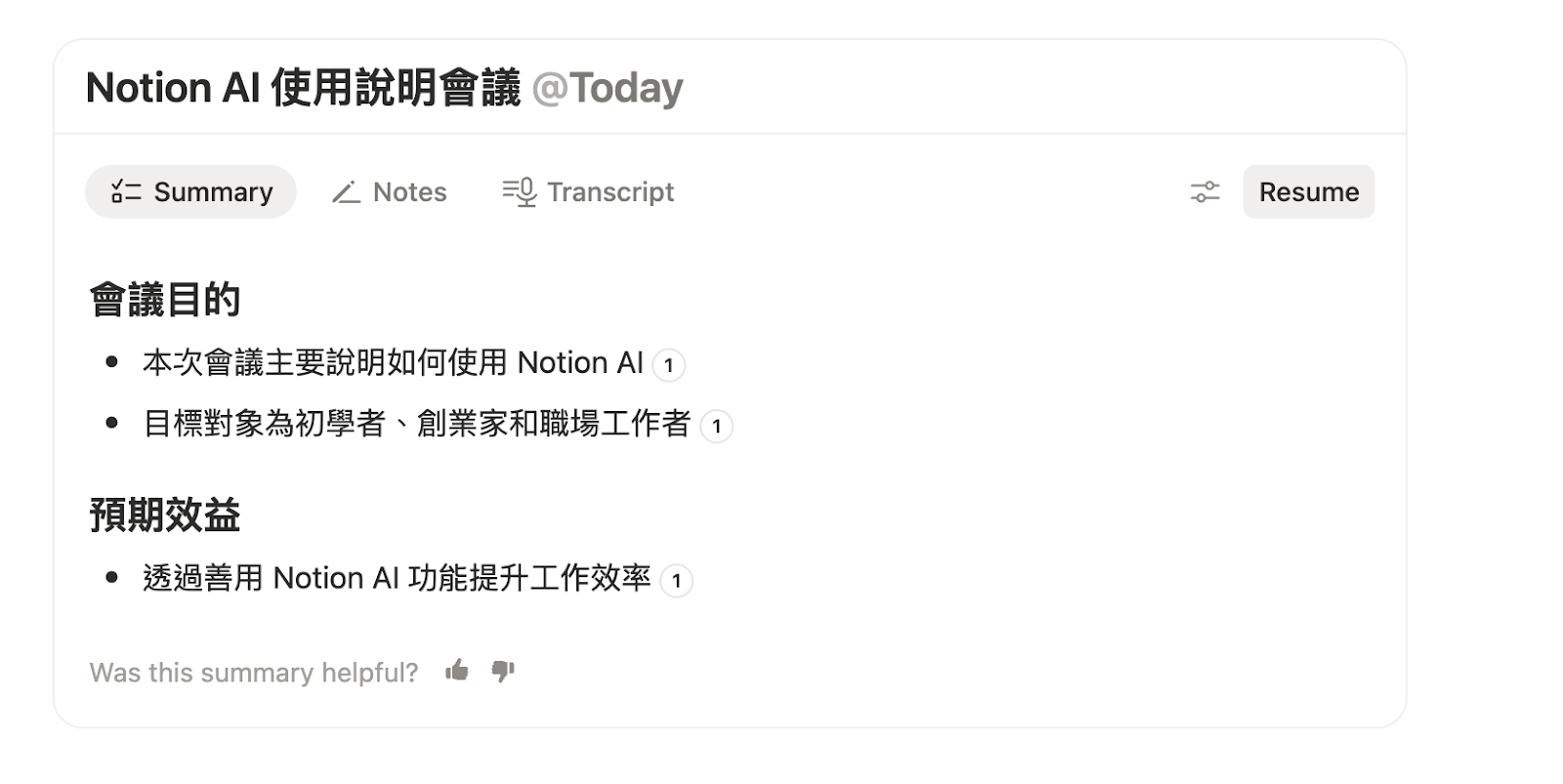Open the @Today date mention
This screenshot has height=784, width=1563.
pos(607,88)
